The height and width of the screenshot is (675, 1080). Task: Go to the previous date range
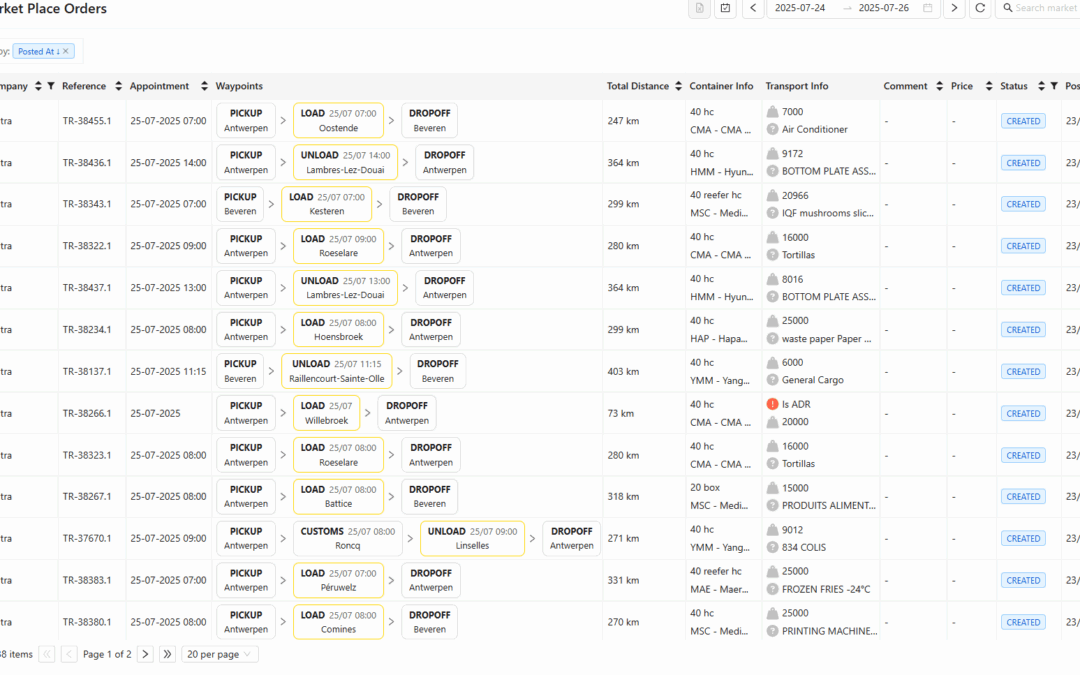pyautogui.click(x=753, y=8)
